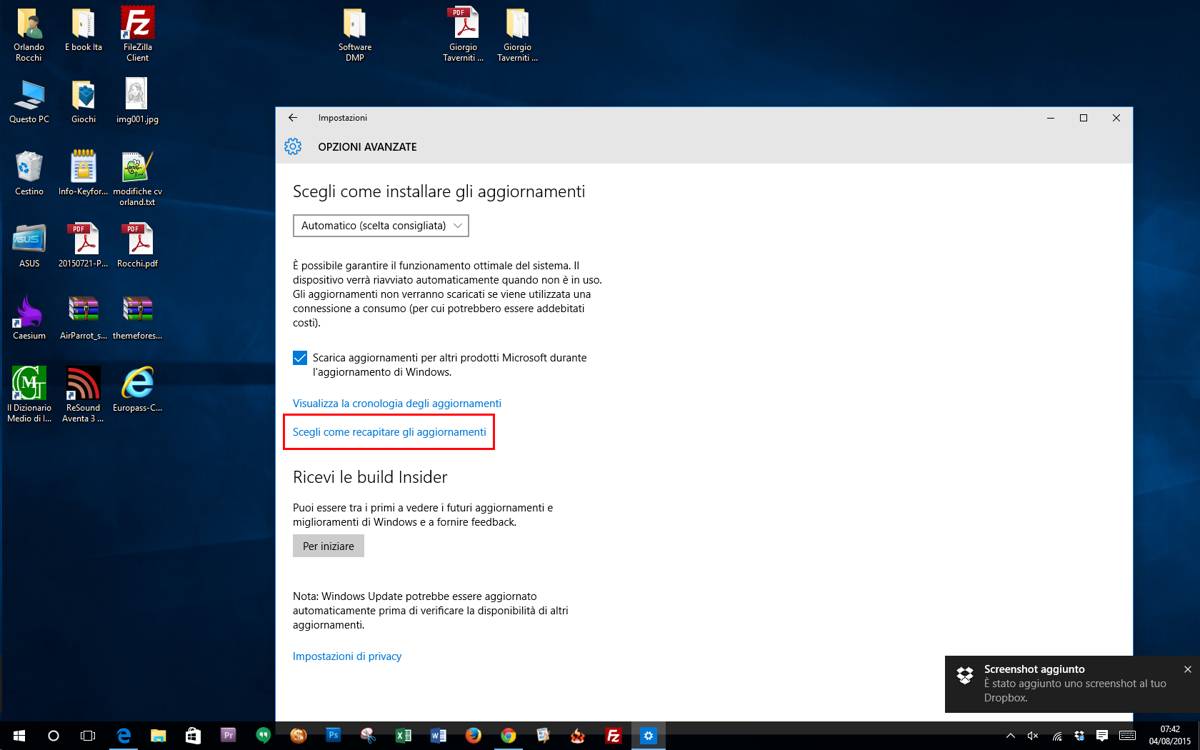This screenshot has width=1200, height=750.
Task: Open the Automatico scelta consigliata dropdown
Action: point(380,225)
